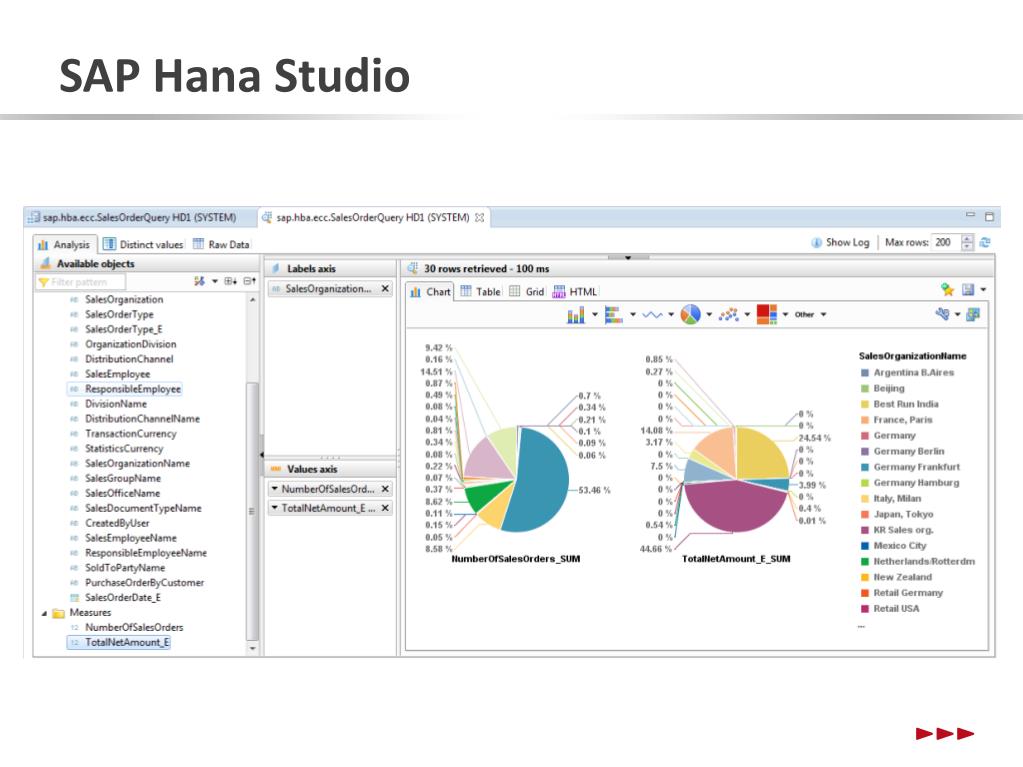Viewport: 1023px width, 767px height.
Task: Click the Available objects header icon
Action: pos(46,263)
